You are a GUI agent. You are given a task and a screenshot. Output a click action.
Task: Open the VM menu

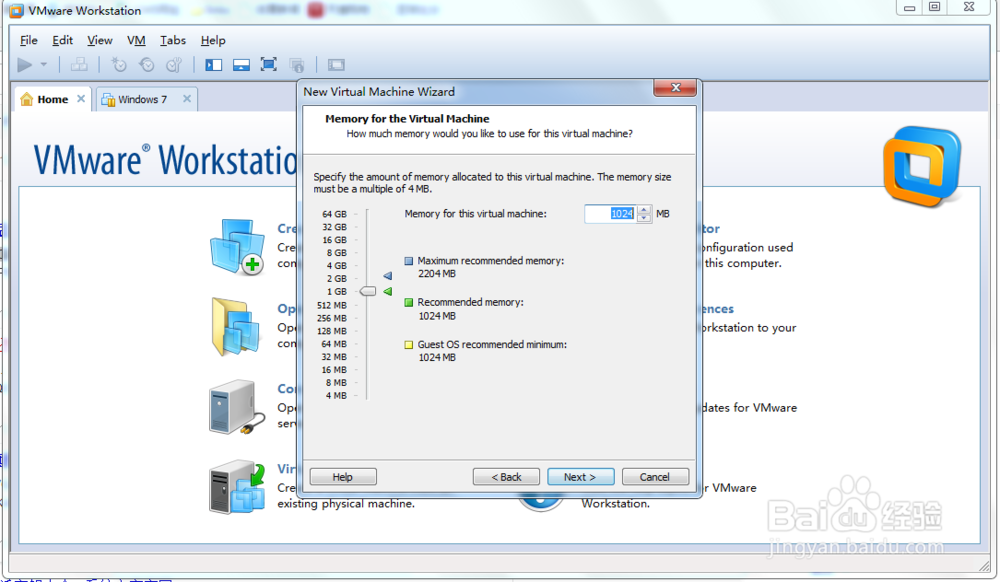[136, 40]
